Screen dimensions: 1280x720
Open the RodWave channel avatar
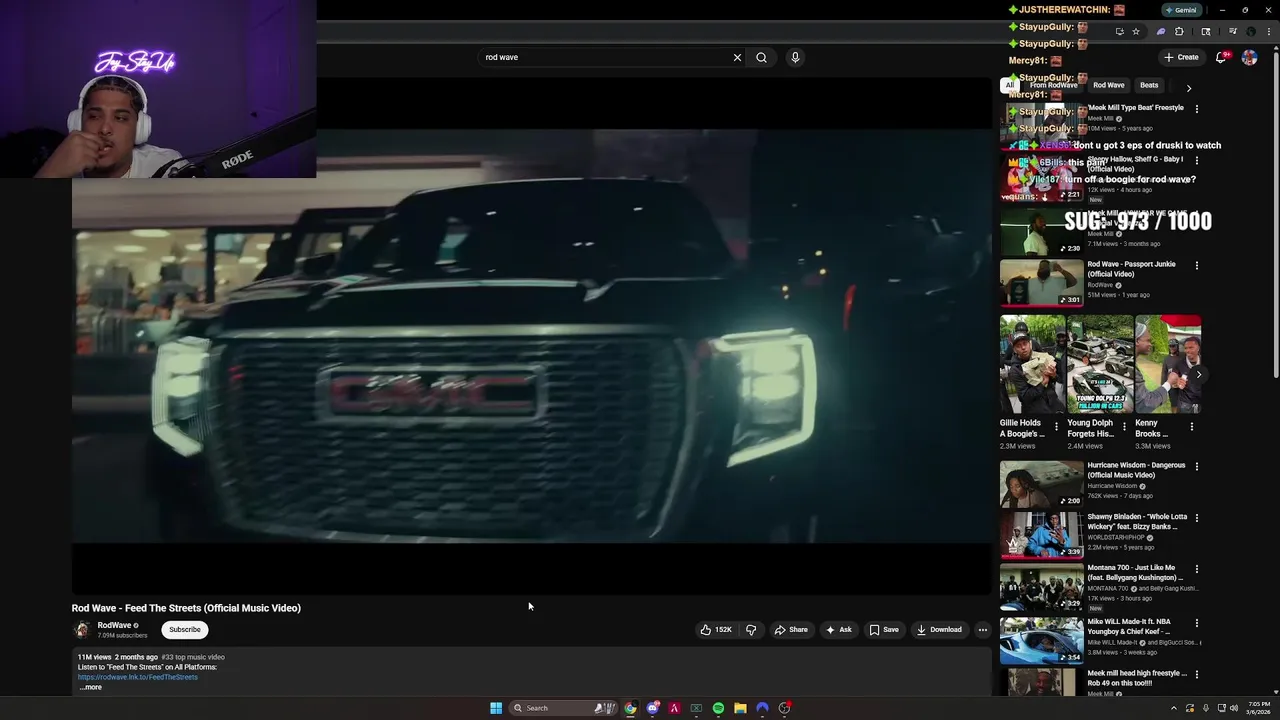coord(82,630)
